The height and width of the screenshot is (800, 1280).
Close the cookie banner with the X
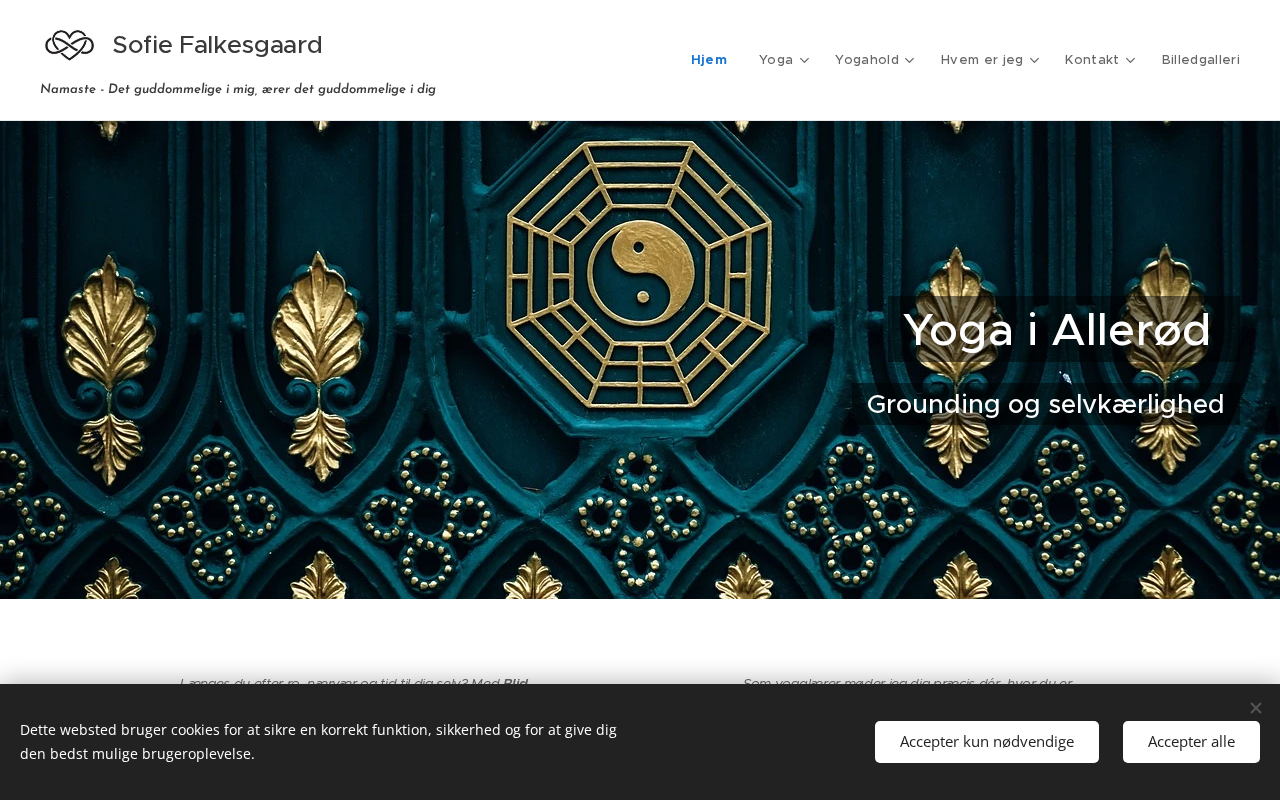(1255, 708)
